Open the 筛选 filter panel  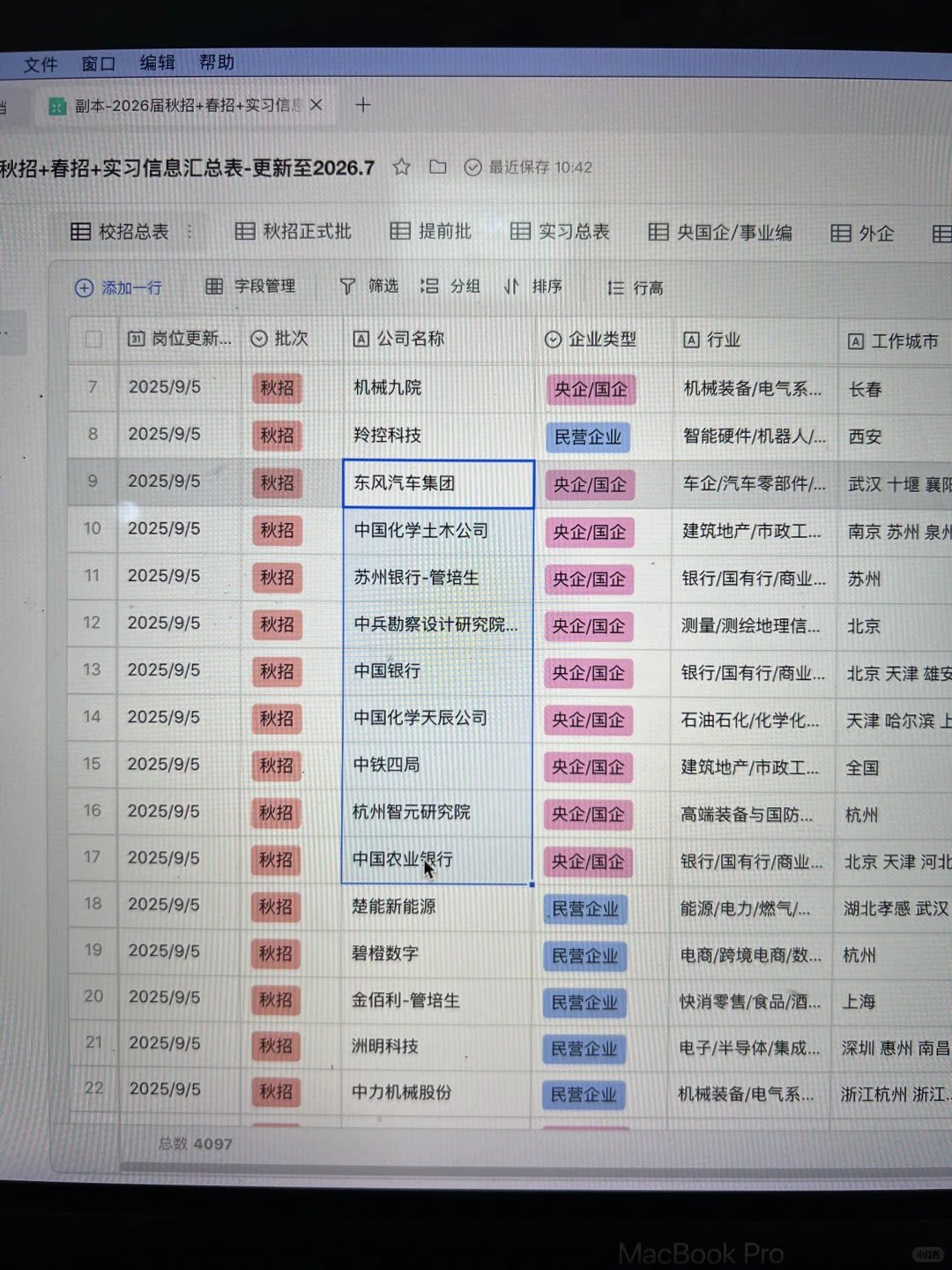pos(369,286)
